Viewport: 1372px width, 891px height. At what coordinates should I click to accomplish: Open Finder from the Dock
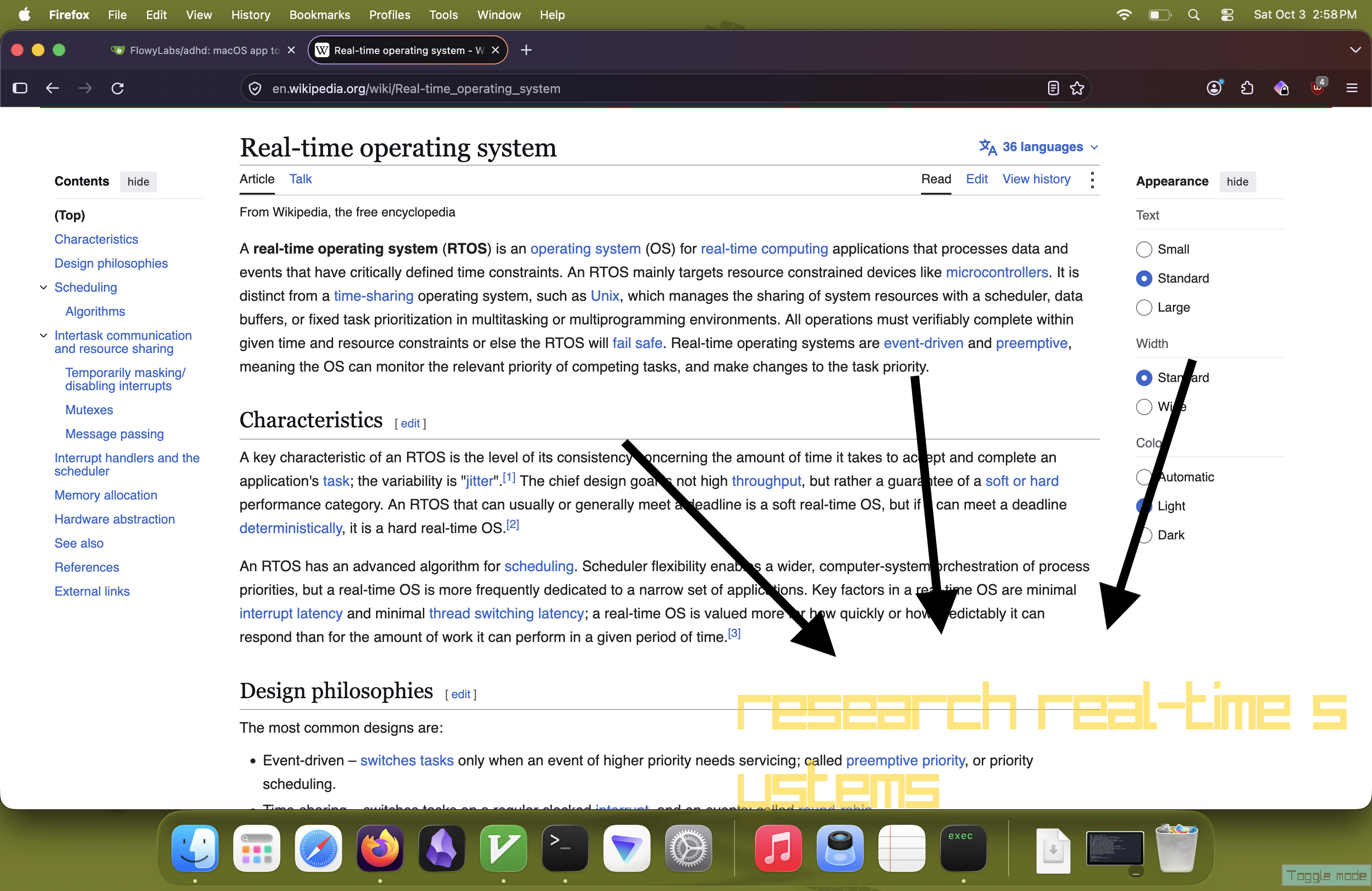click(195, 848)
